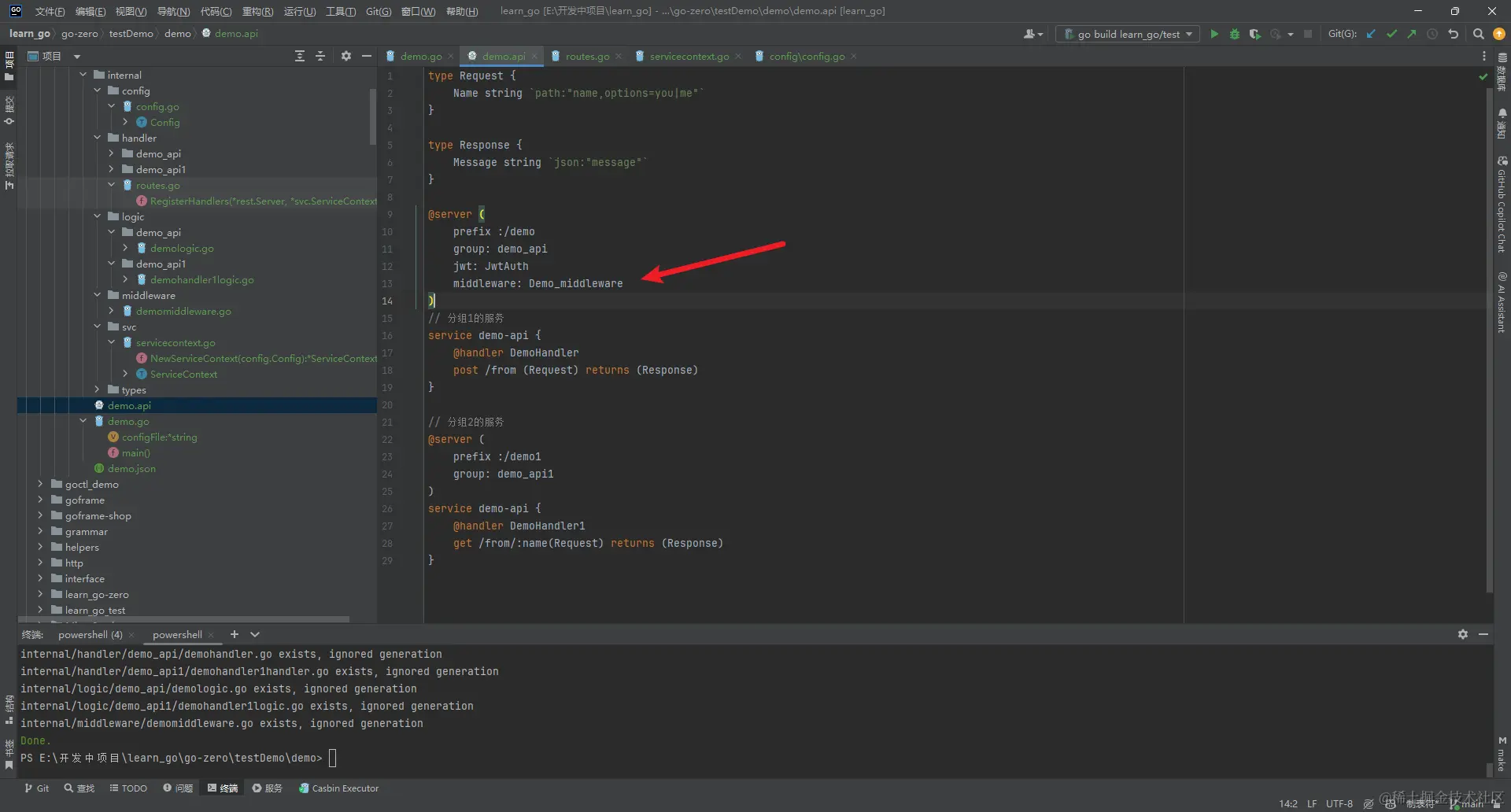Open the 导航(N) menu
The width and height of the screenshot is (1511, 812).
click(173, 11)
